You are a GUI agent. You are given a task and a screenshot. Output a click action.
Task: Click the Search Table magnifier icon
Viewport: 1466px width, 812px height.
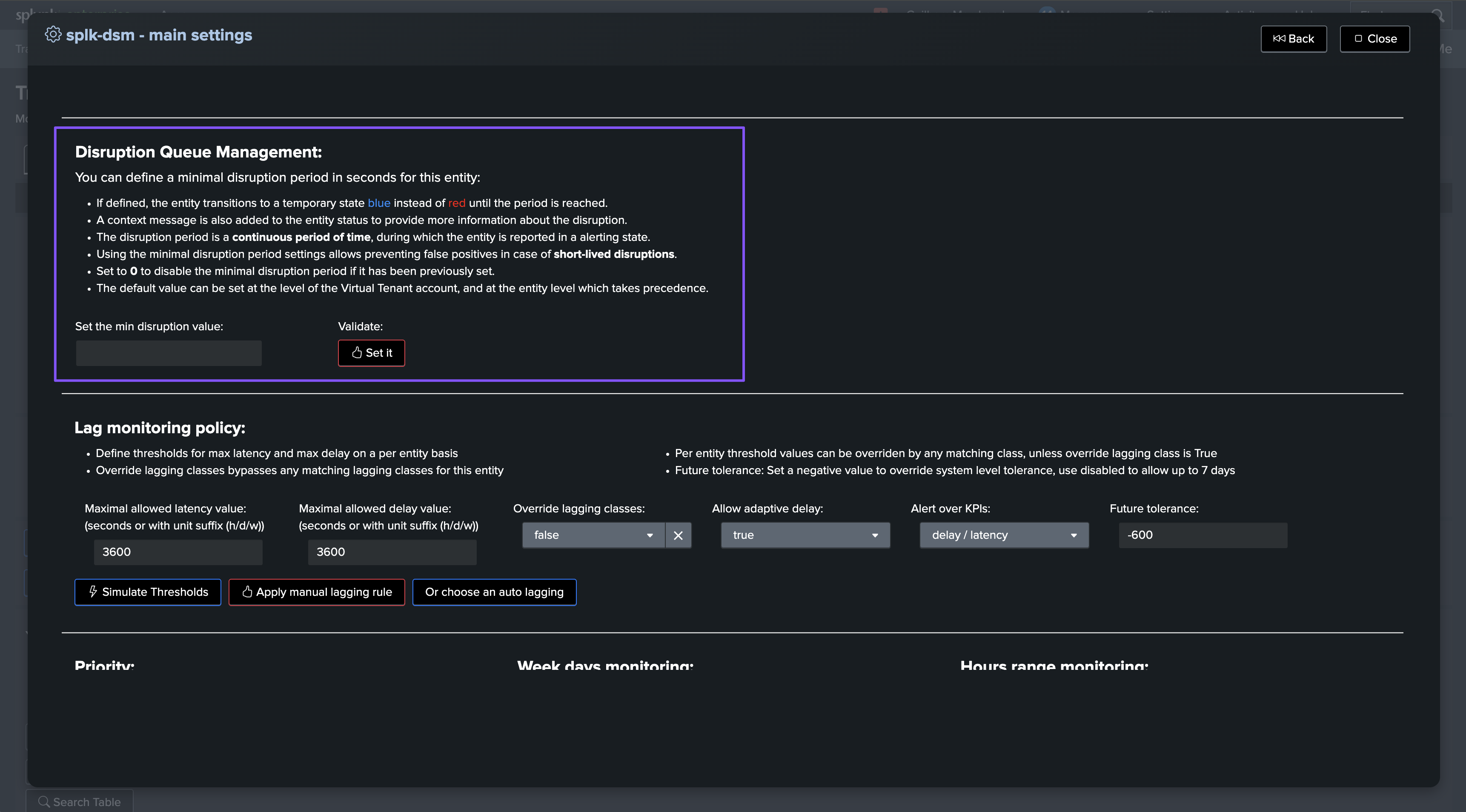pyautogui.click(x=43, y=802)
